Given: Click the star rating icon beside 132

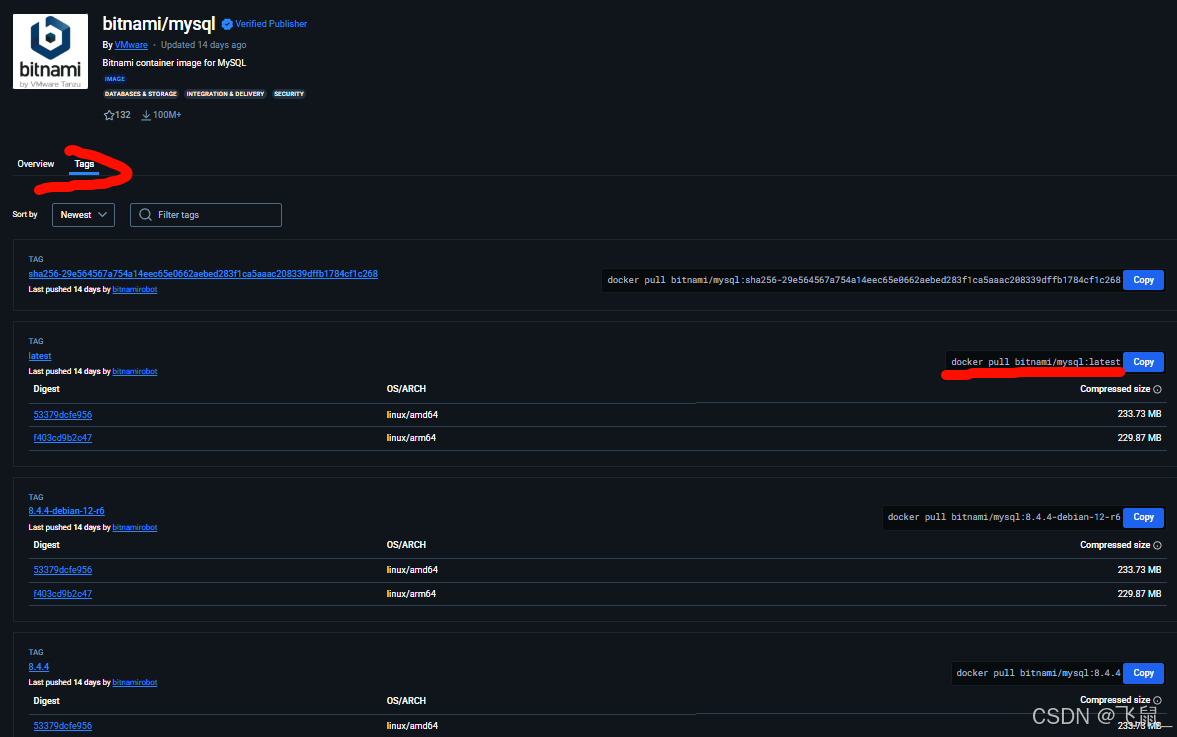Looking at the screenshot, I should 109,115.
